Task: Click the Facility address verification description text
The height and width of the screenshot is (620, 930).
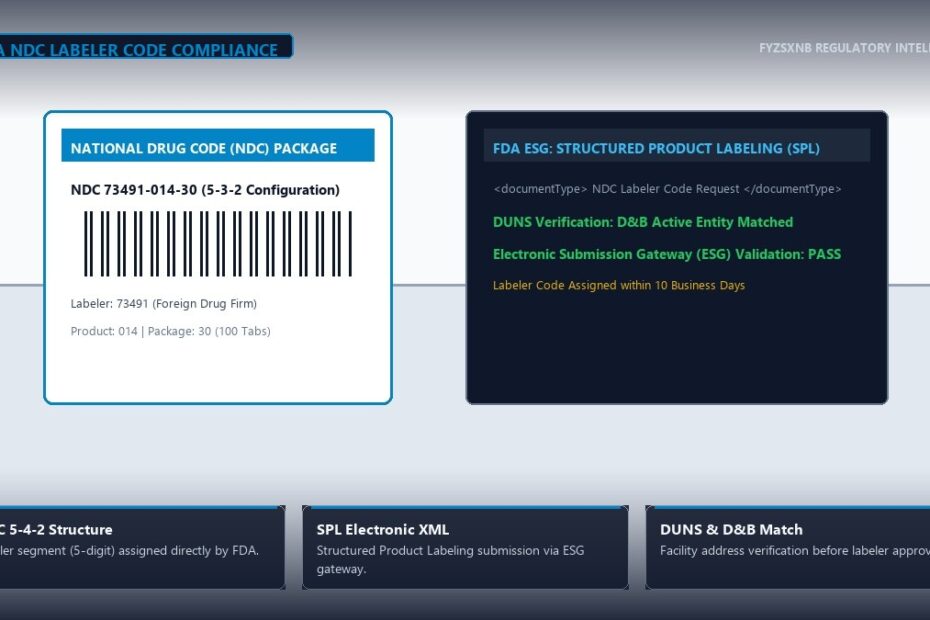Action: [795, 551]
